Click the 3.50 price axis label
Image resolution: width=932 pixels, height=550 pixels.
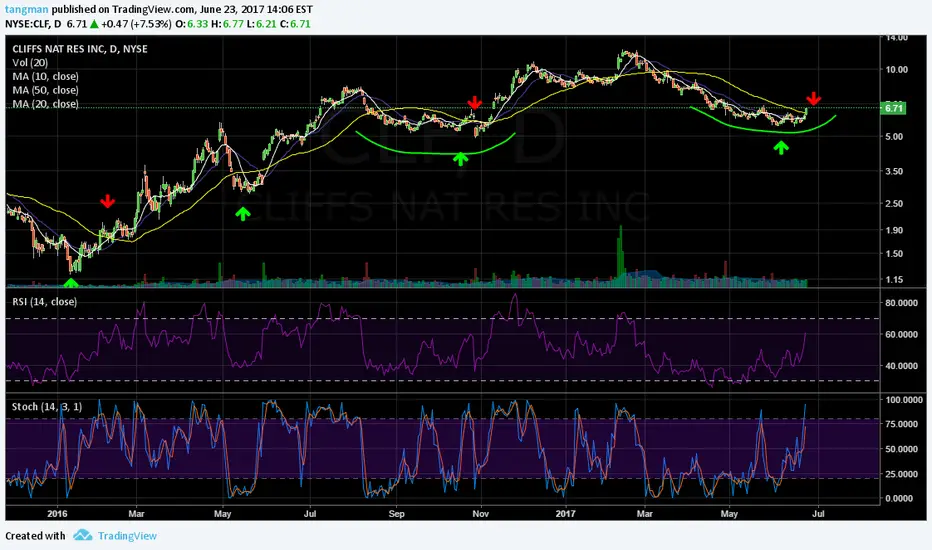pyautogui.click(x=896, y=171)
